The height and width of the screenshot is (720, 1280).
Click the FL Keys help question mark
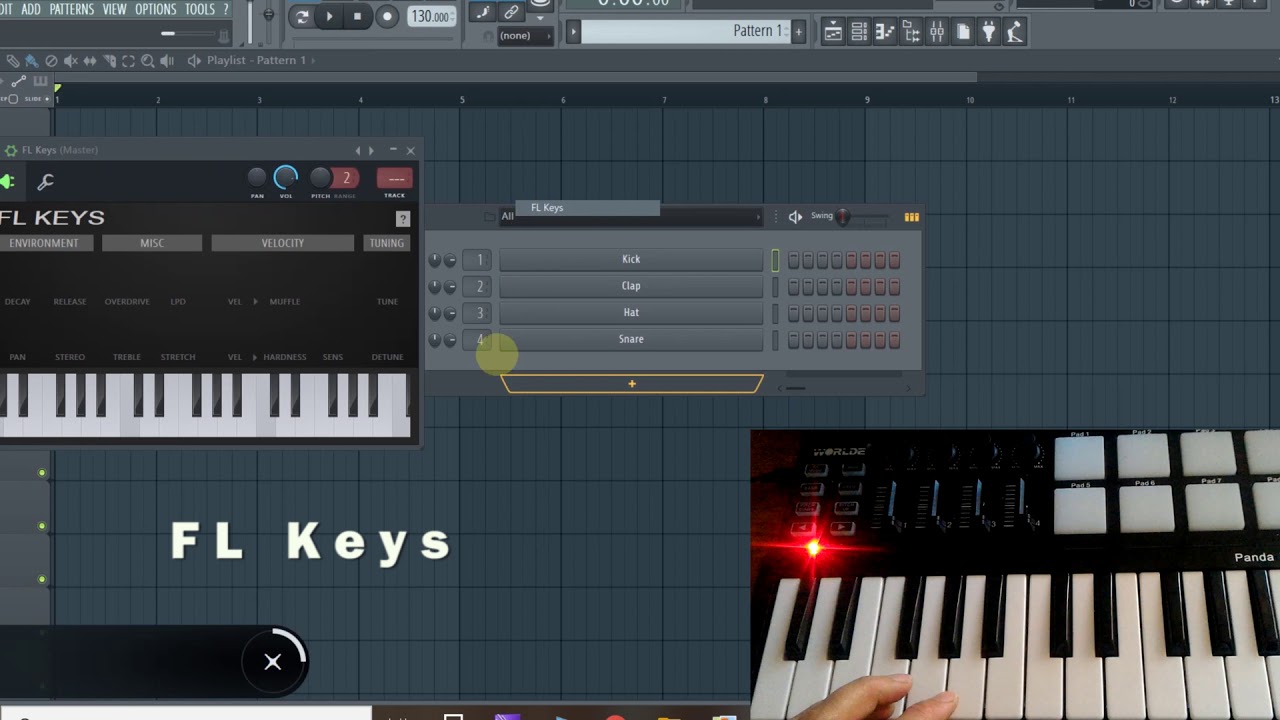pyautogui.click(x=403, y=219)
